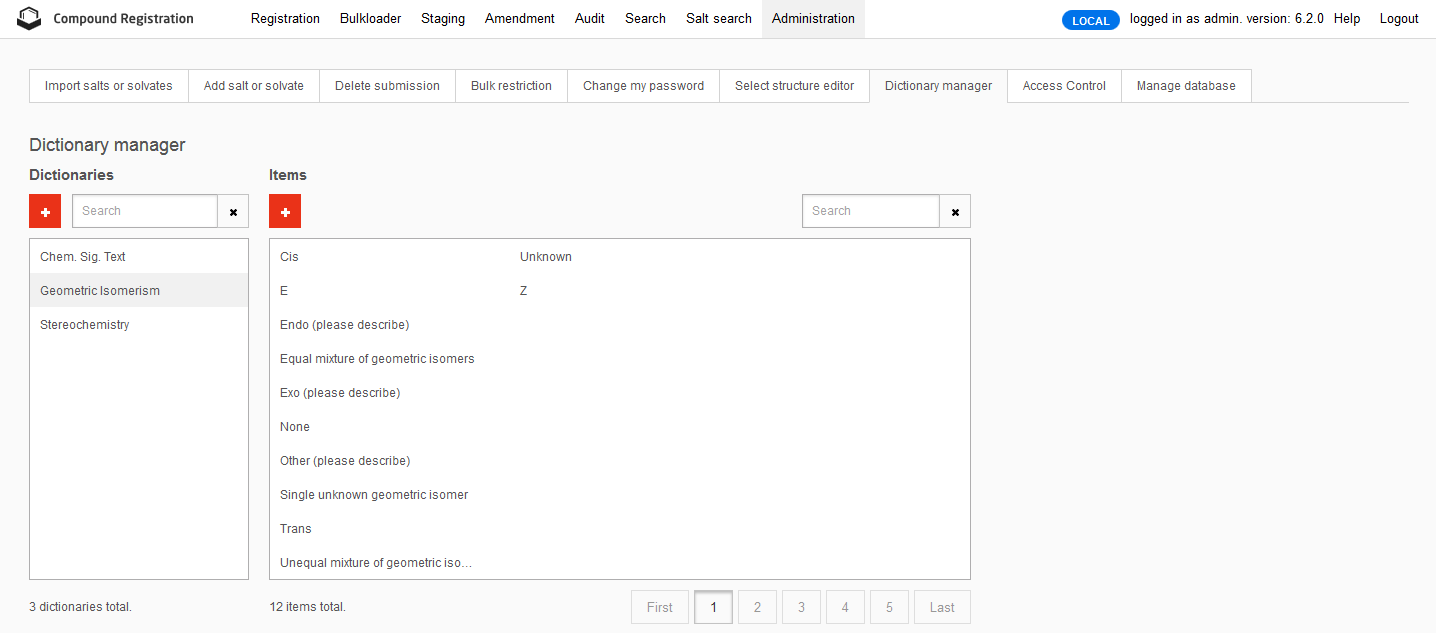Open the Dictionary manager section
This screenshot has width=1436, height=633.
tap(938, 86)
